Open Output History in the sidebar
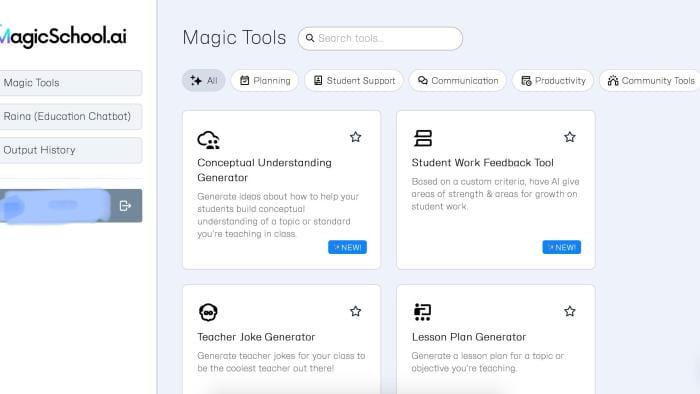Viewport: 700px width, 394px height. tap(71, 150)
